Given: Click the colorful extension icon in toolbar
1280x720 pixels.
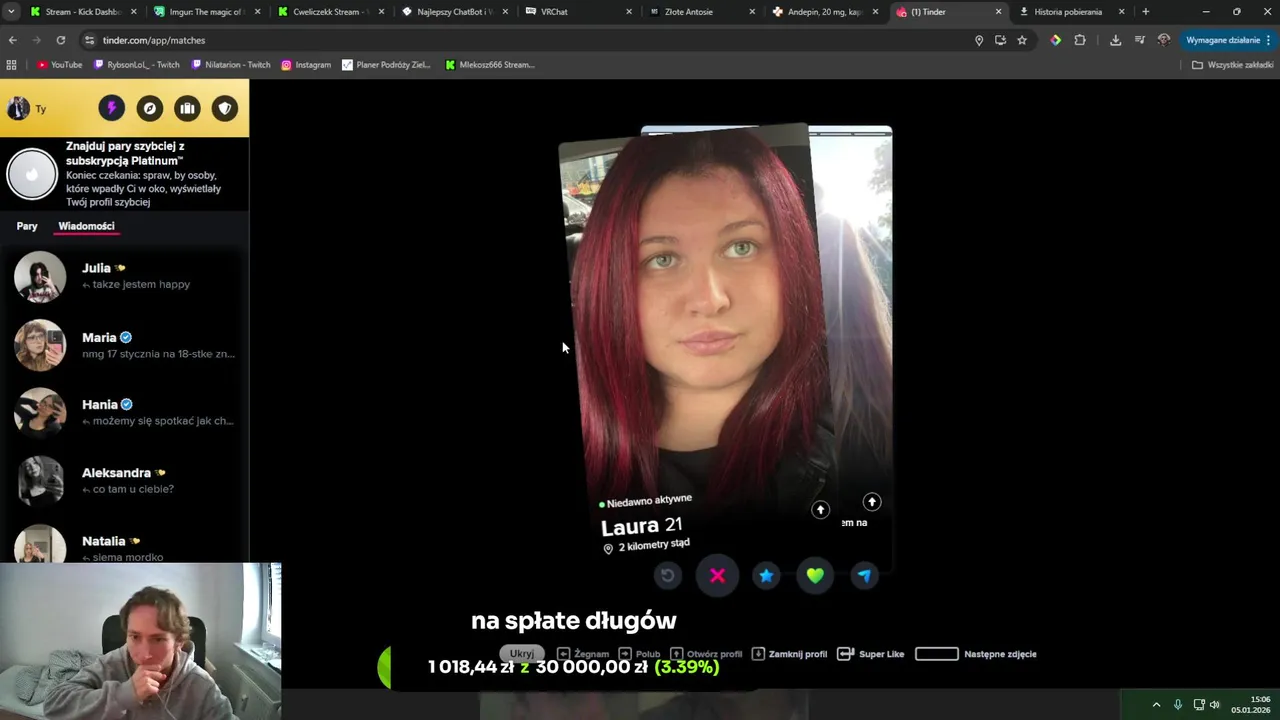Looking at the screenshot, I should pos(1055,40).
